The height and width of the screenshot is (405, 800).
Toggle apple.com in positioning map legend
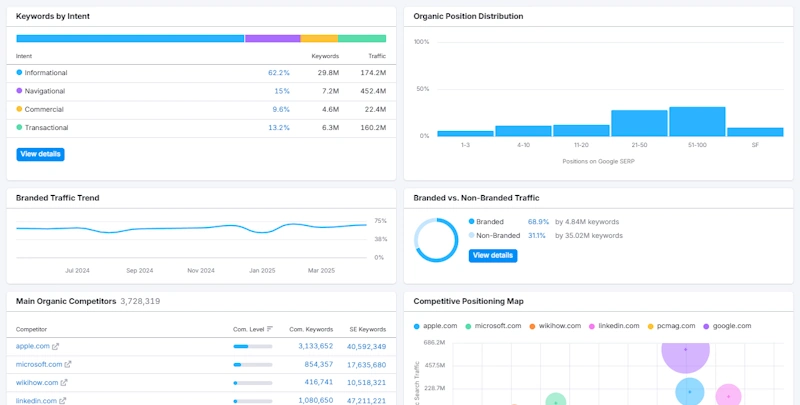[437, 326]
